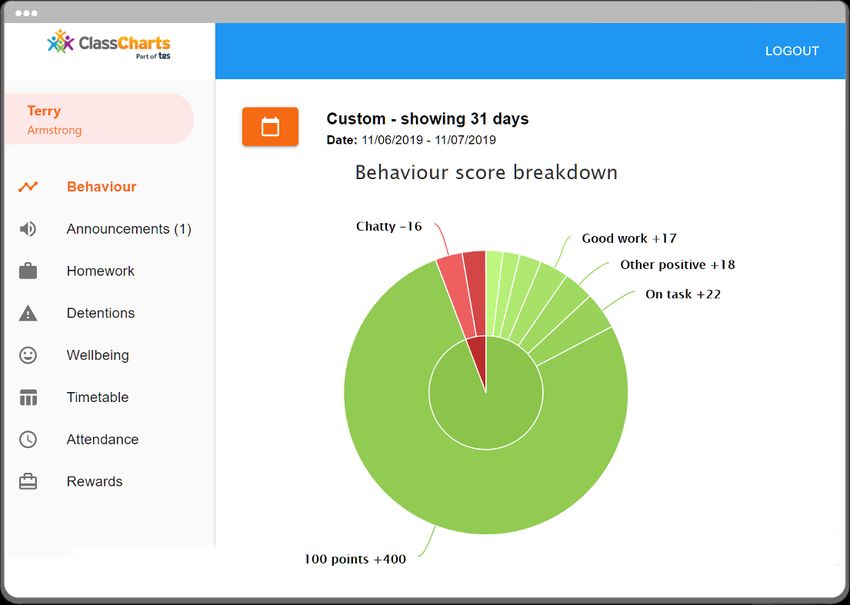Image resolution: width=850 pixels, height=605 pixels.
Task: Click the 'Behaviour score breakdown' title
Action: tap(486, 172)
